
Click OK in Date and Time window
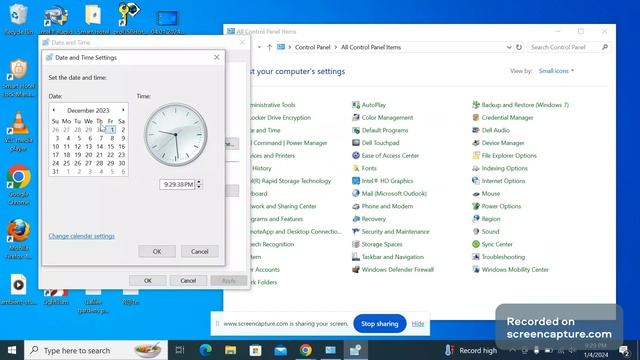tap(148, 280)
